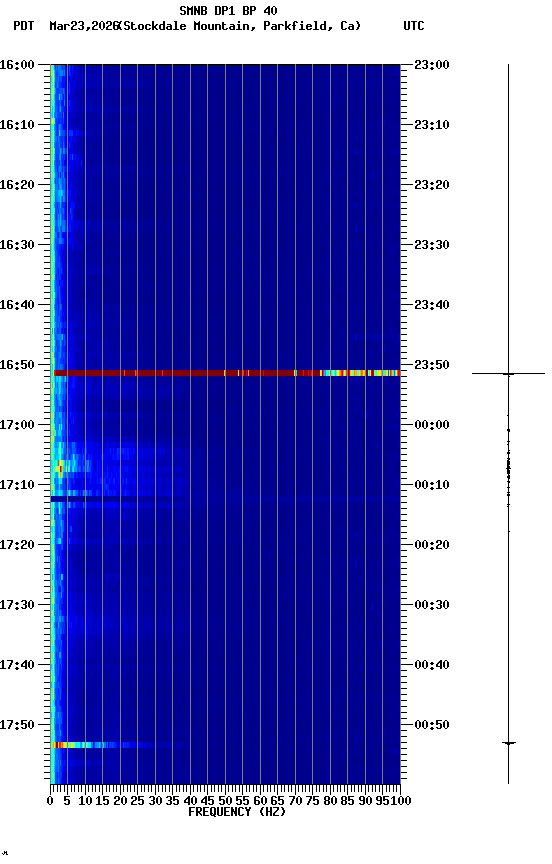Click the '50' frequency axis label

[x=225, y=802]
